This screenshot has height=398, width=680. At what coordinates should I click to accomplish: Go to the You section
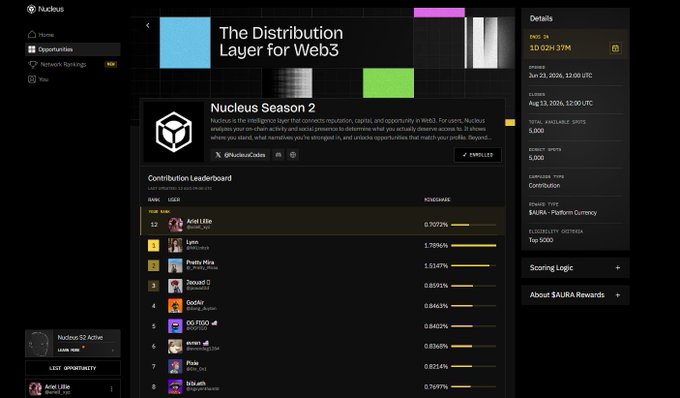(73, 79)
